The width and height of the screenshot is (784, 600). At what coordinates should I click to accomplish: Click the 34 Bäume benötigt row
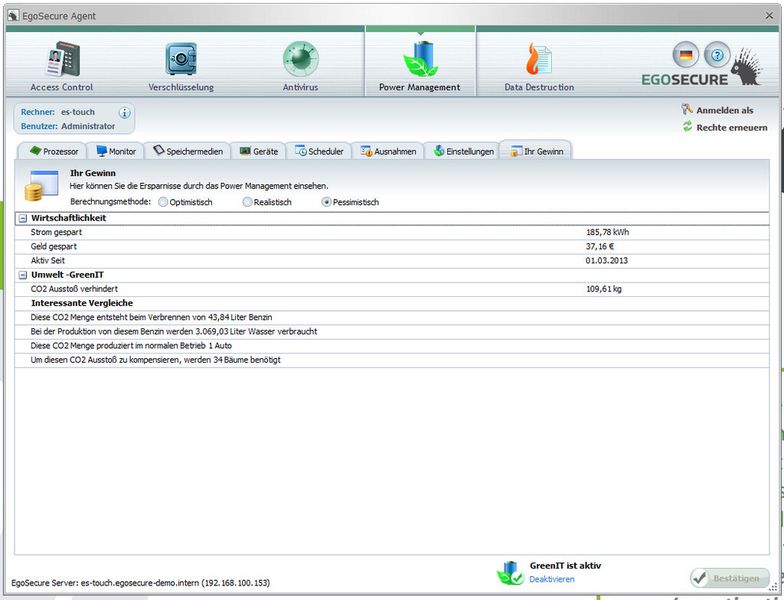392,360
